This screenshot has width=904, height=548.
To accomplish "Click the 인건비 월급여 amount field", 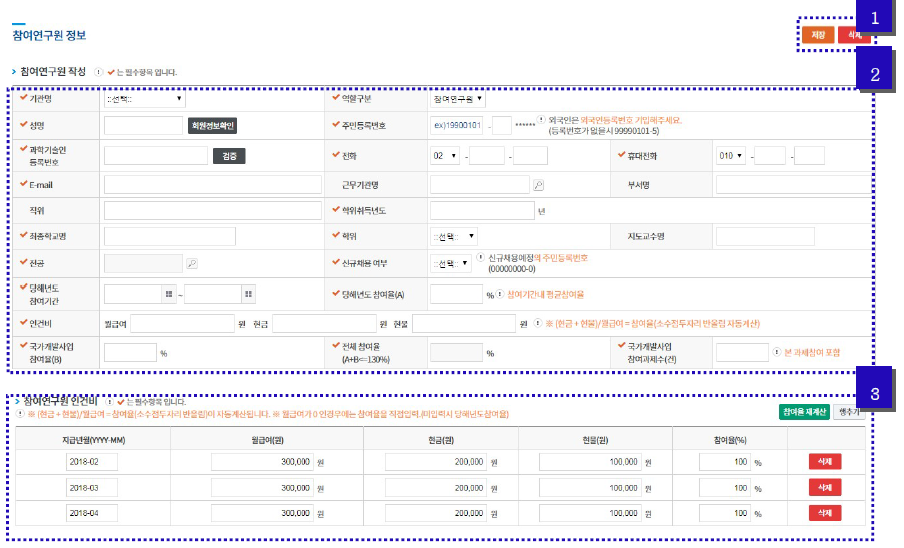I will (183, 324).
